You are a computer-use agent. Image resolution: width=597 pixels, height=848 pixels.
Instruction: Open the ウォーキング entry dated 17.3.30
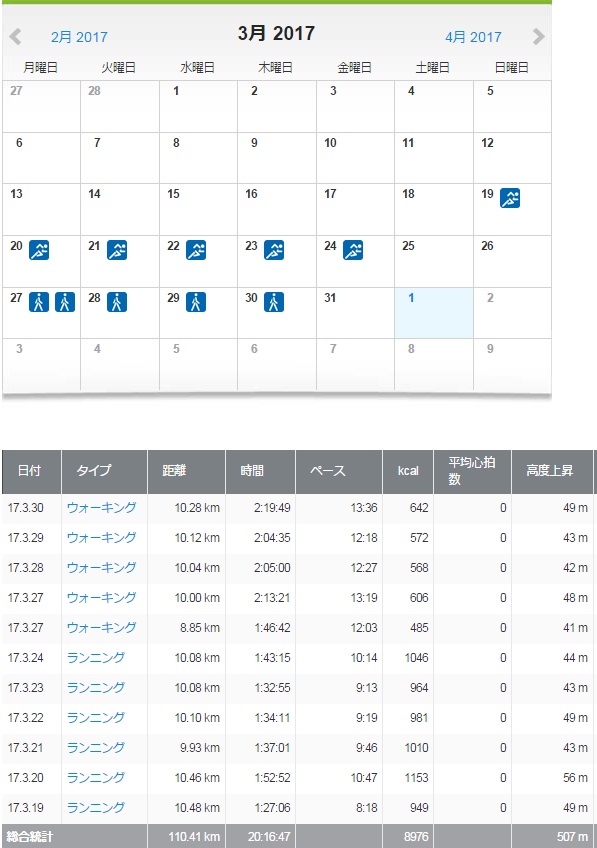click(102, 508)
